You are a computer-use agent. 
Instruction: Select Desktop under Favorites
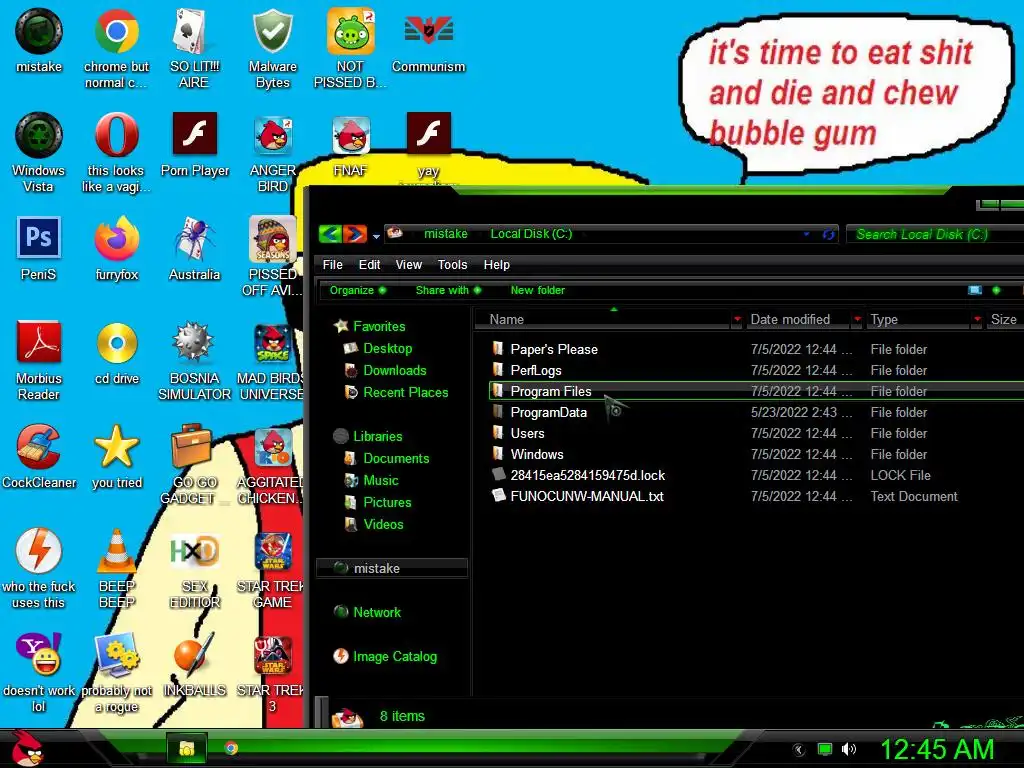[x=387, y=348]
